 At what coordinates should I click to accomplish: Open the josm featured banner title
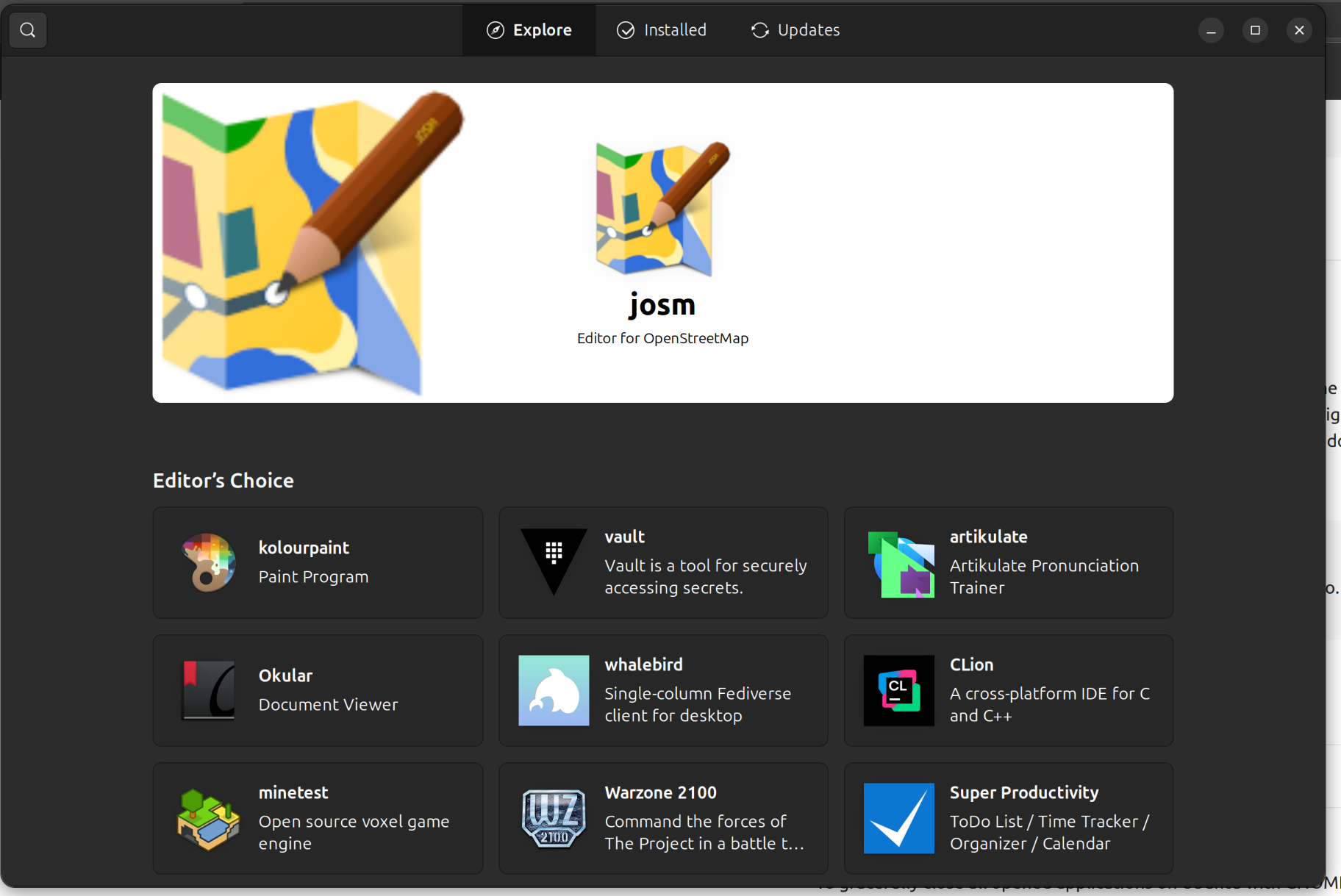click(x=662, y=305)
